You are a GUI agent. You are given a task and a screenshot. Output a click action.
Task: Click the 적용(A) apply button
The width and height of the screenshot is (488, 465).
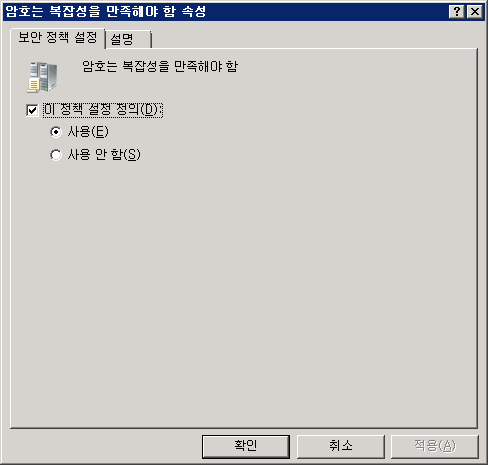point(435,446)
